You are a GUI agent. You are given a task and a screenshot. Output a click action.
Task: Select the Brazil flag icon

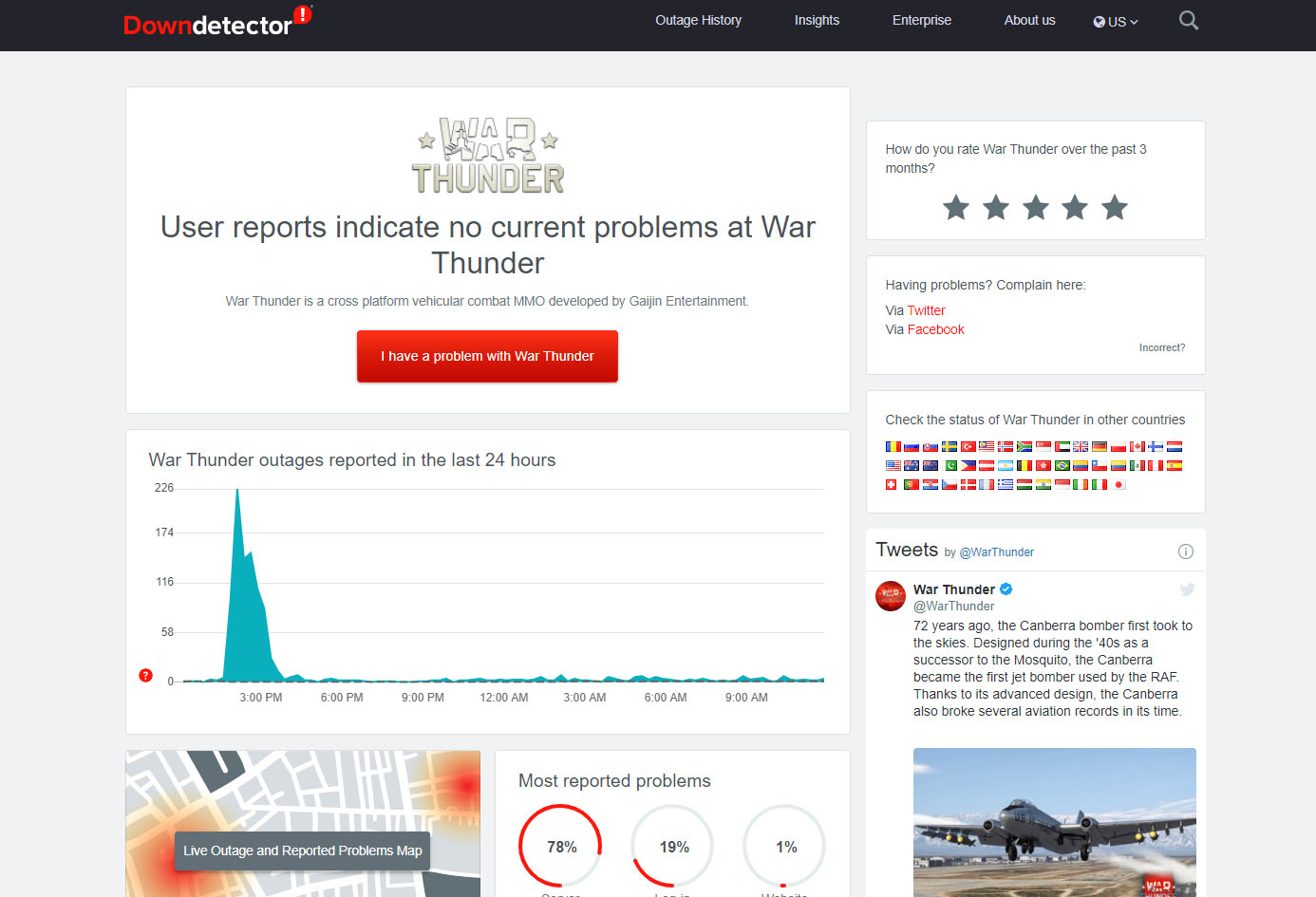coord(1062,465)
